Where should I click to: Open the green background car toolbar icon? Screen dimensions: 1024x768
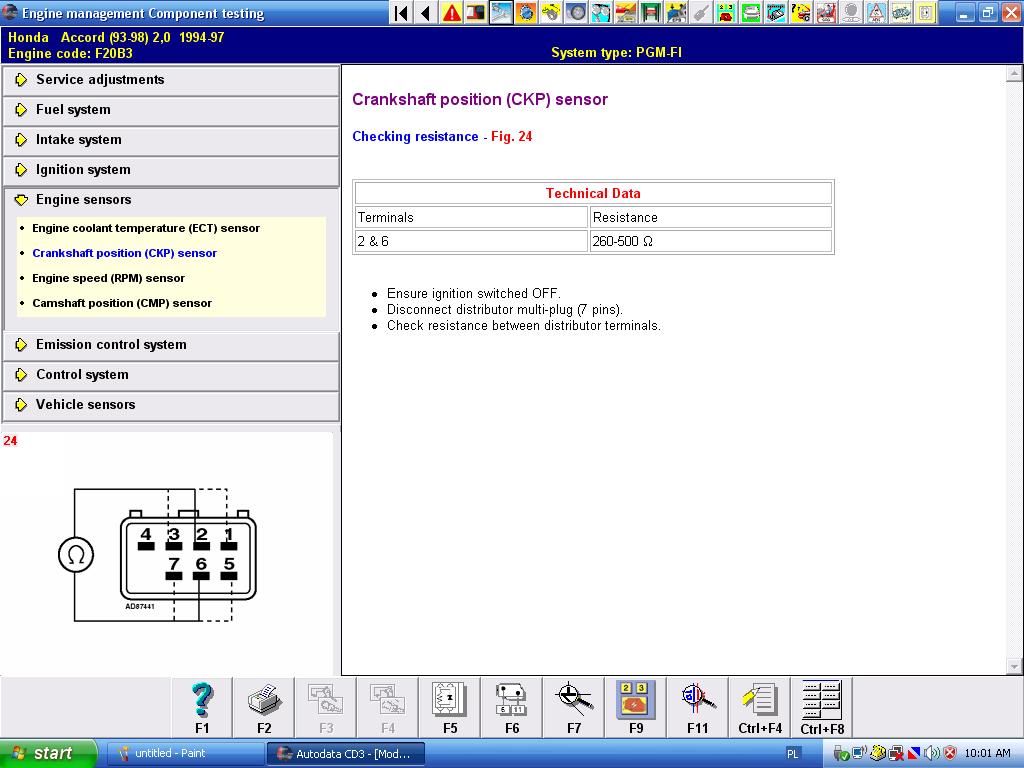pyautogui.click(x=749, y=12)
